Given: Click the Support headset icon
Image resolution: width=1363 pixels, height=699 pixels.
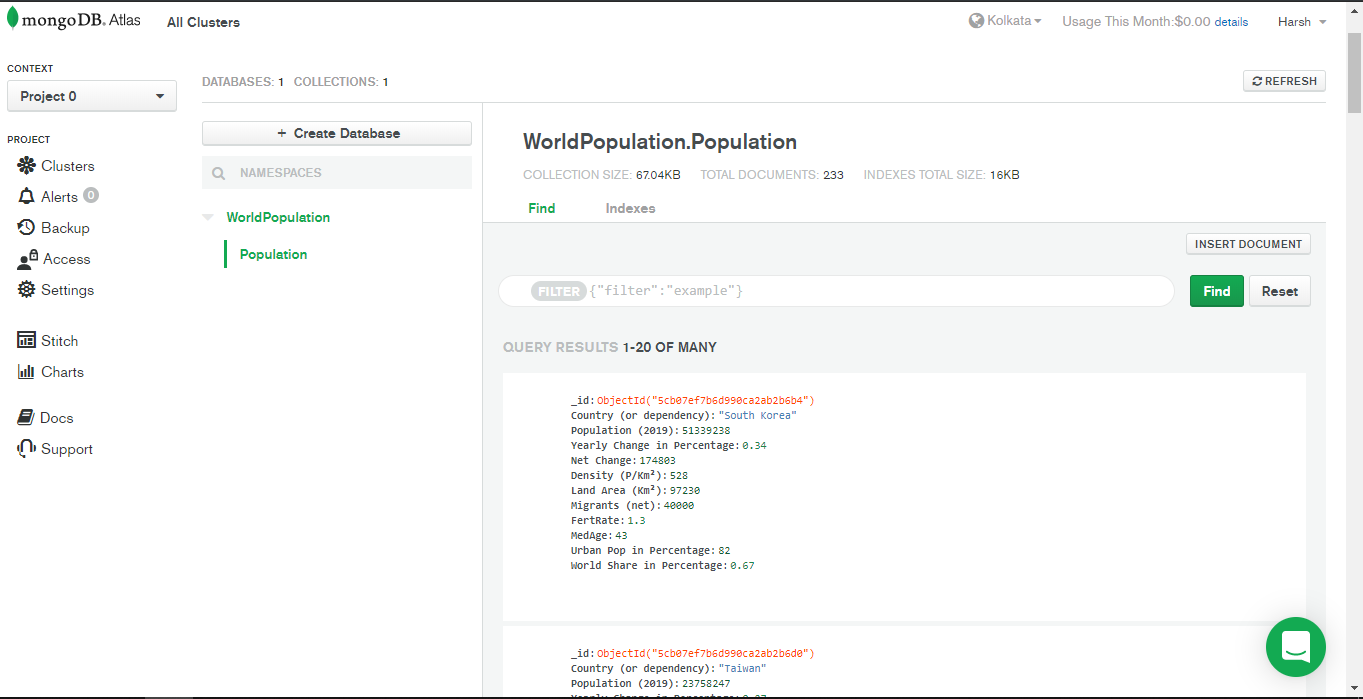Looking at the screenshot, I should pos(26,449).
